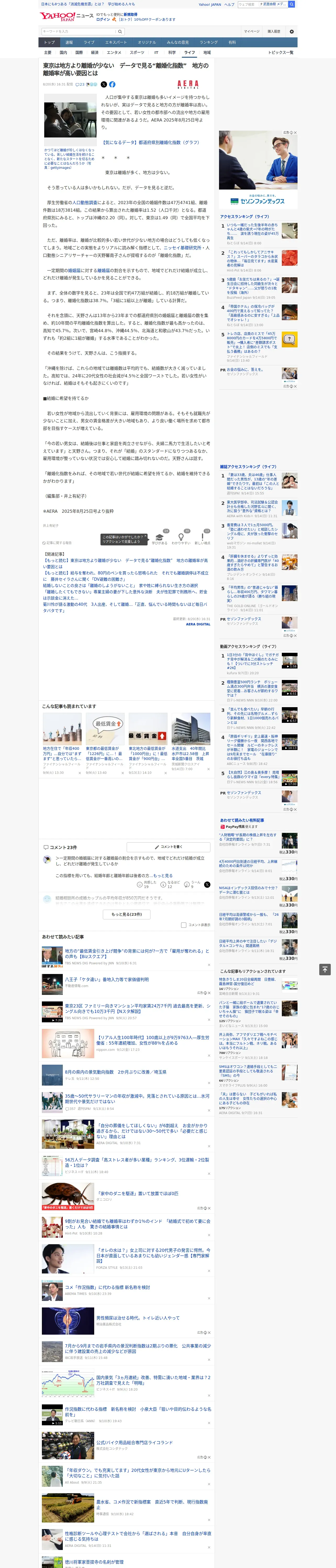336x1568 pixels.
Task: Click the blue search magnifier button at top right
Action: click(292, 4)
